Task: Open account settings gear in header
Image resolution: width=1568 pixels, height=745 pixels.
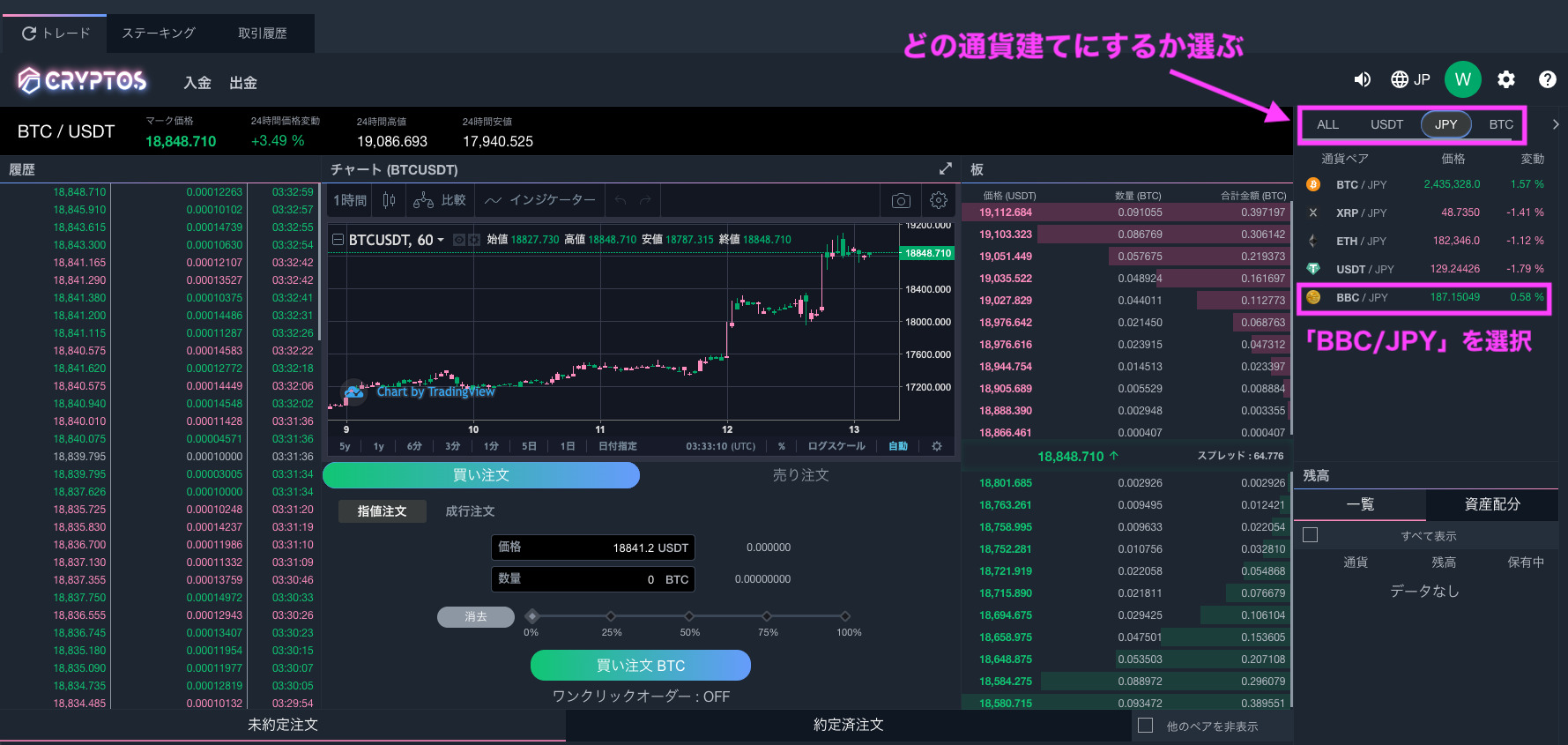Action: [1506, 80]
